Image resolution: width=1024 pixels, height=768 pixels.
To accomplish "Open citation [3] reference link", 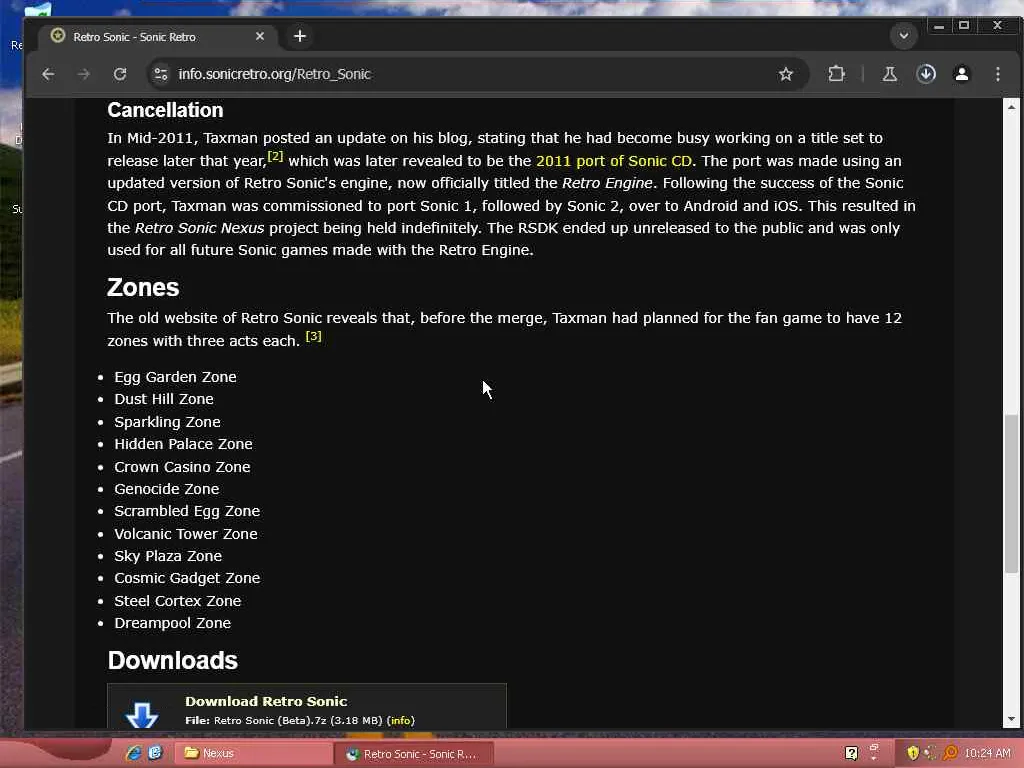I will (313, 336).
